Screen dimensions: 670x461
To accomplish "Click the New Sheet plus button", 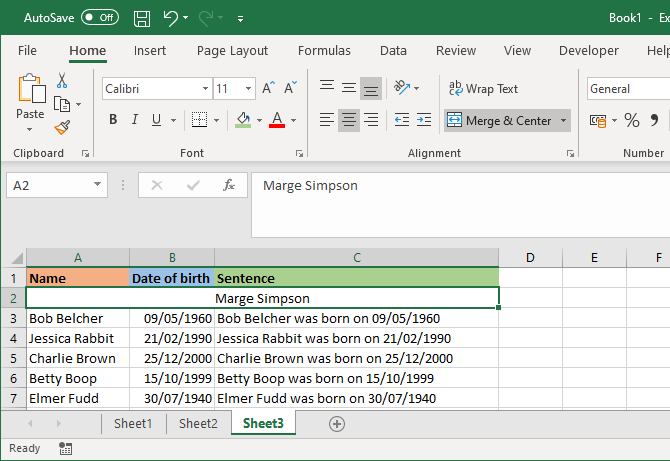I will click(x=337, y=424).
